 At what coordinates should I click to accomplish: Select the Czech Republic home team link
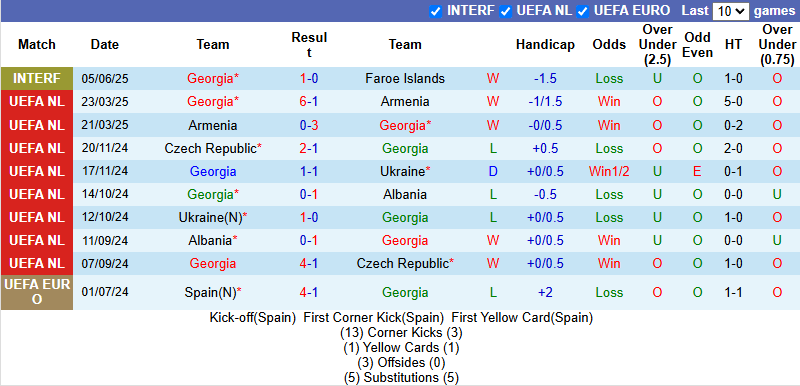pyautogui.click(x=213, y=148)
